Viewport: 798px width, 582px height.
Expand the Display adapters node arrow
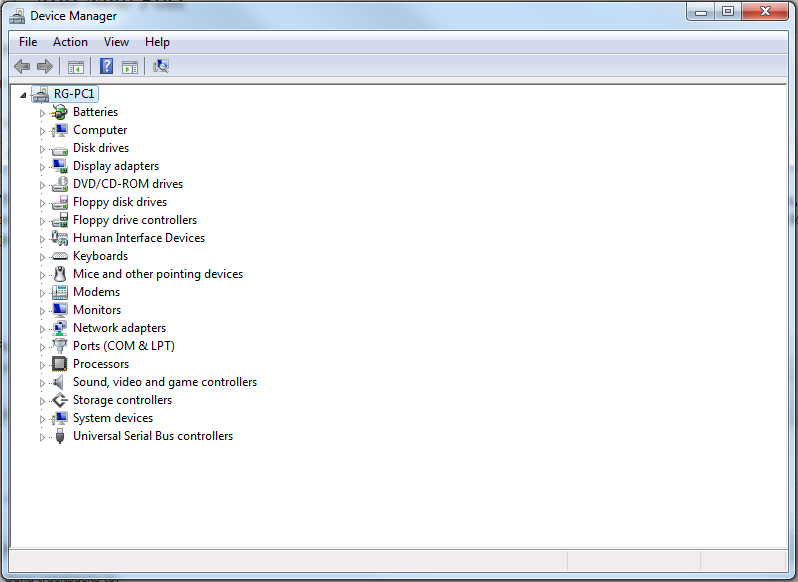pos(43,167)
